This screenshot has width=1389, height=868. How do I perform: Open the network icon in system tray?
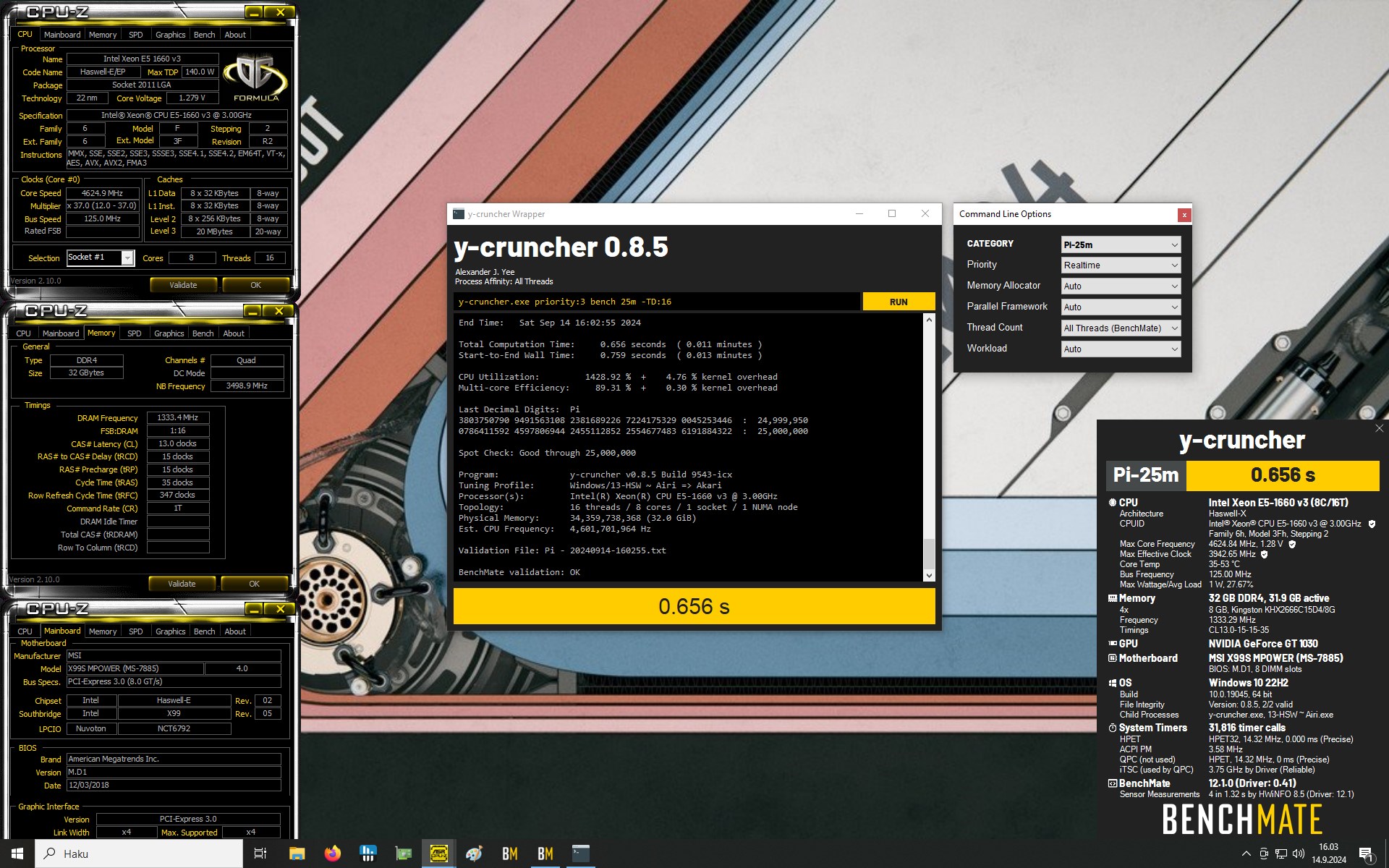(1280, 854)
